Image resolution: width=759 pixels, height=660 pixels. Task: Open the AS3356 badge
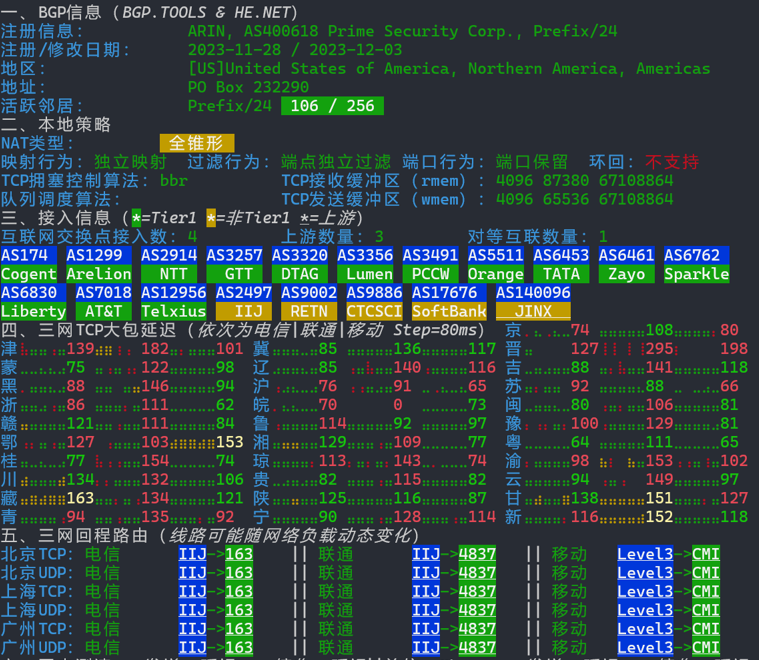pos(365,255)
